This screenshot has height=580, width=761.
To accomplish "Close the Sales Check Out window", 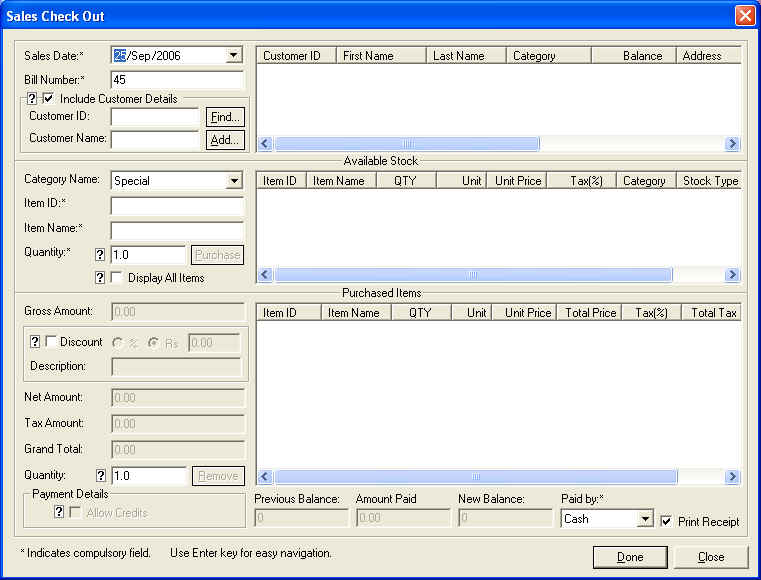I will 744,16.
